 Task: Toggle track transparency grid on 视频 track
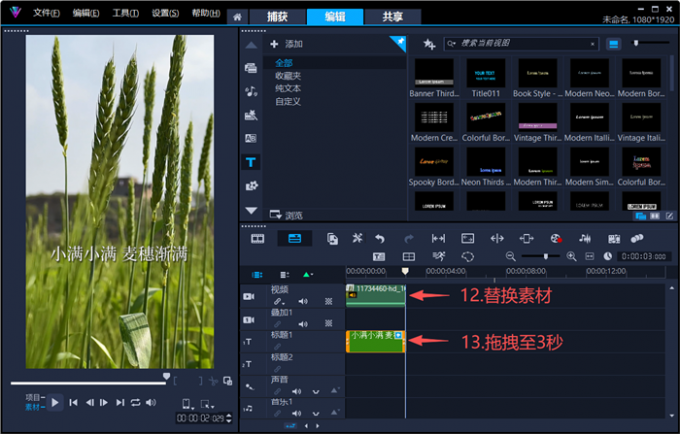[329, 301]
